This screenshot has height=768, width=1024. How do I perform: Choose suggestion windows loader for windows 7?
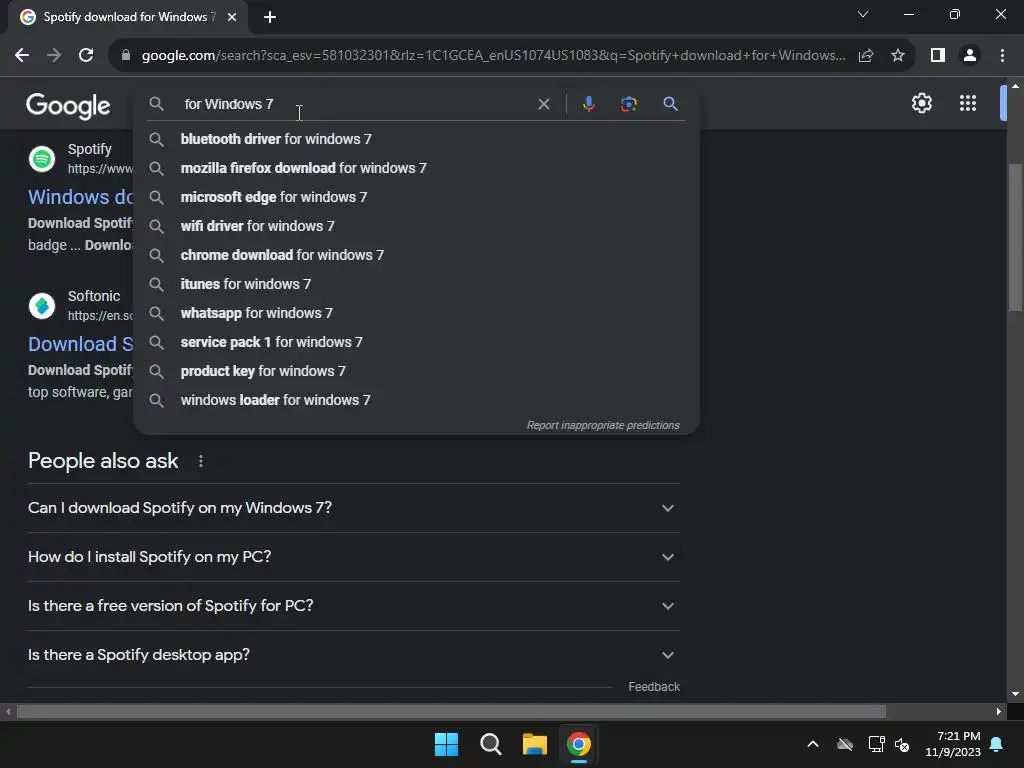[x=417, y=400]
